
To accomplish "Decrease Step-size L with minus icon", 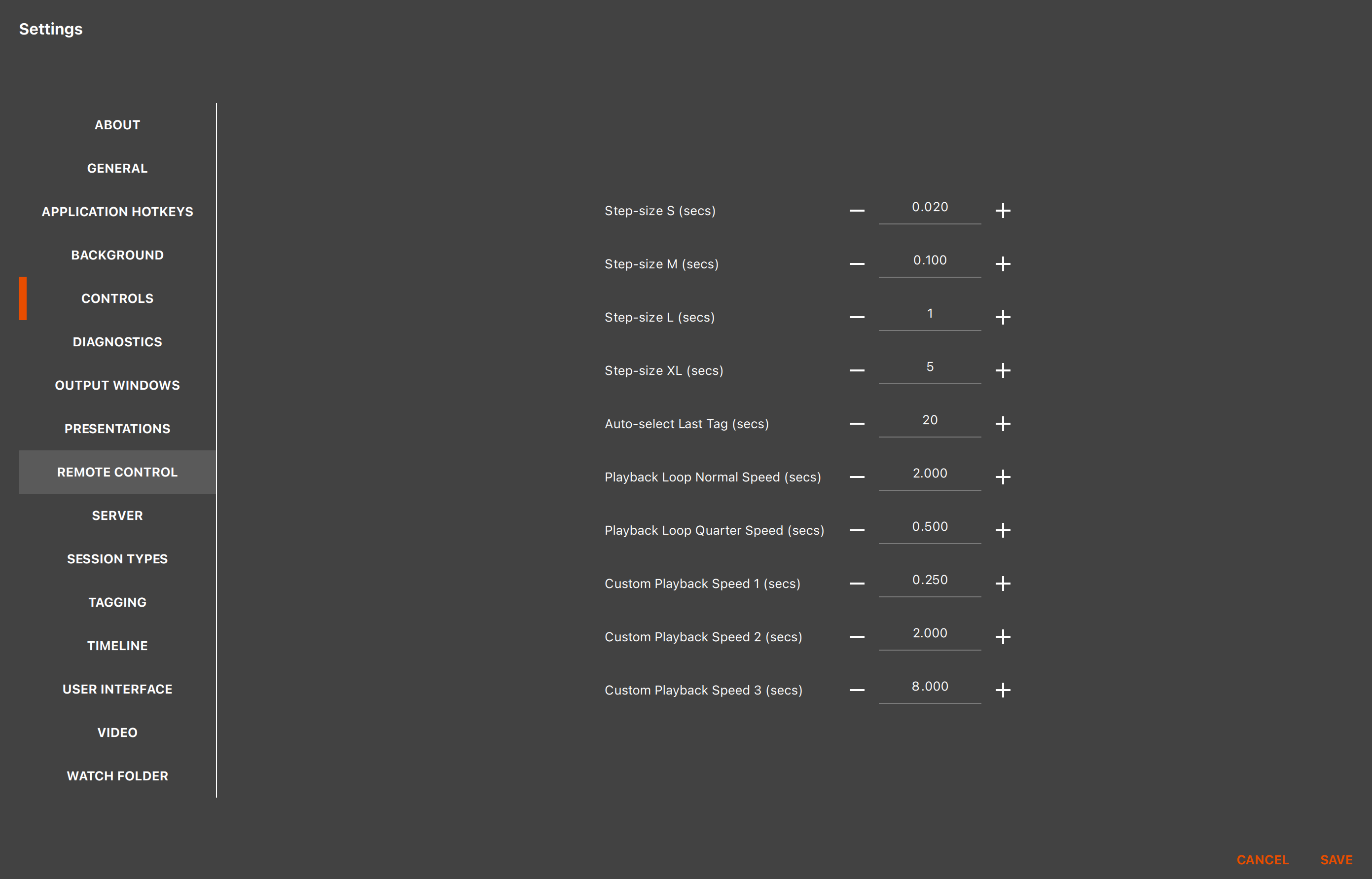I will (857, 317).
